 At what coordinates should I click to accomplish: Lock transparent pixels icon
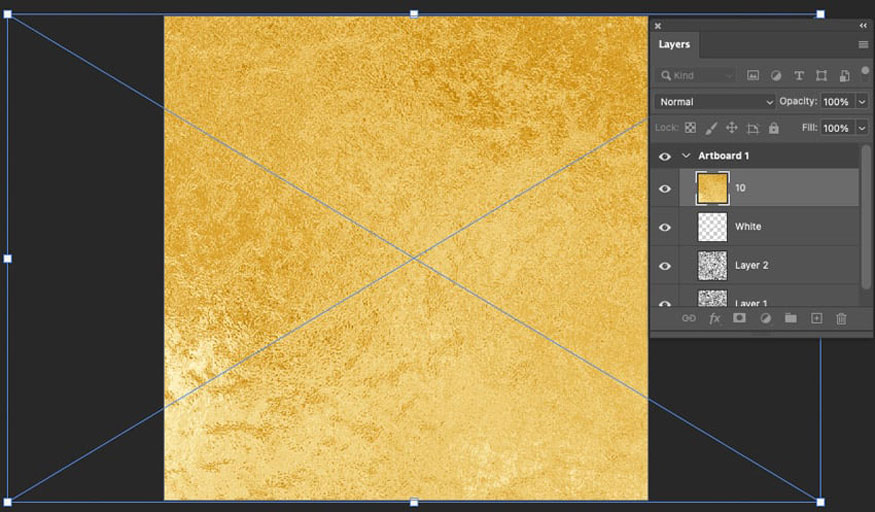coord(690,128)
